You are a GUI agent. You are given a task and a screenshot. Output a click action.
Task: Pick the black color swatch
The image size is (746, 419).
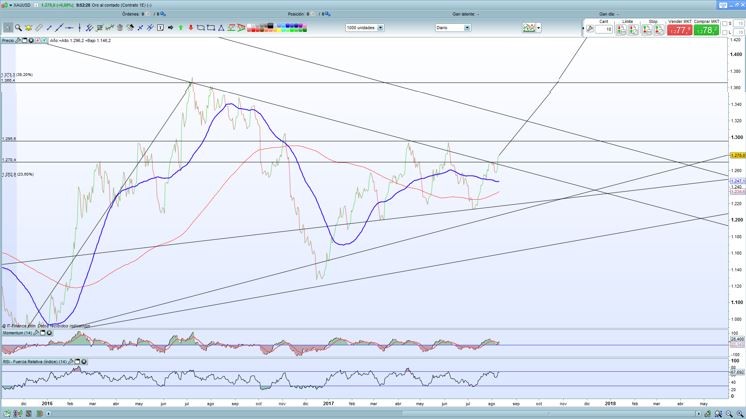click(270, 26)
